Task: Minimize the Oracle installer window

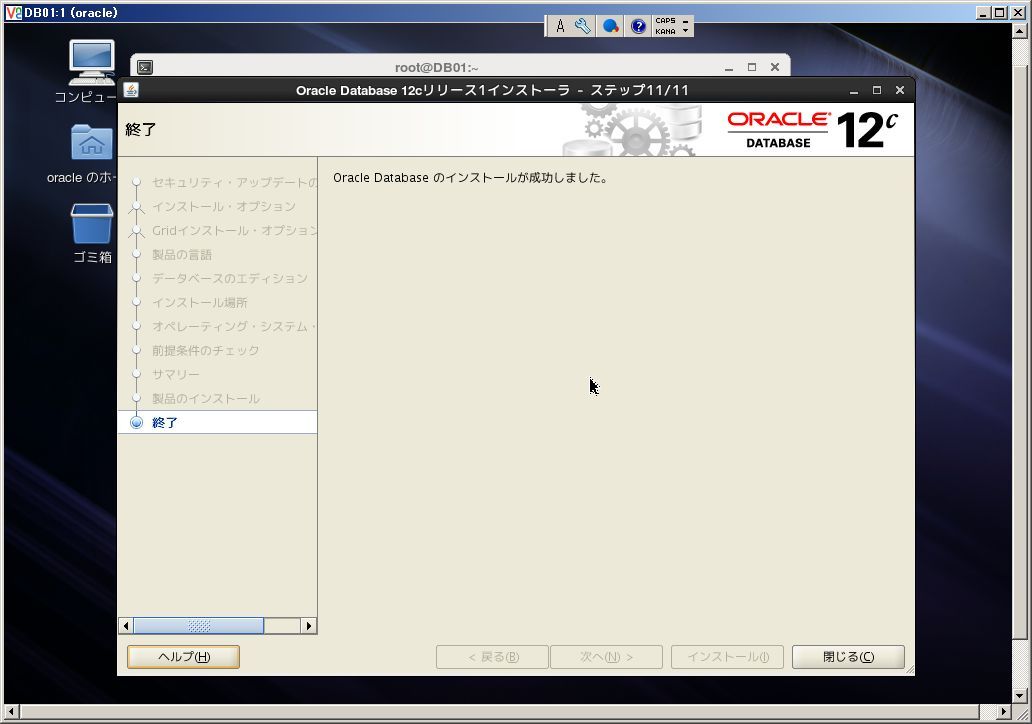Action: (854, 91)
